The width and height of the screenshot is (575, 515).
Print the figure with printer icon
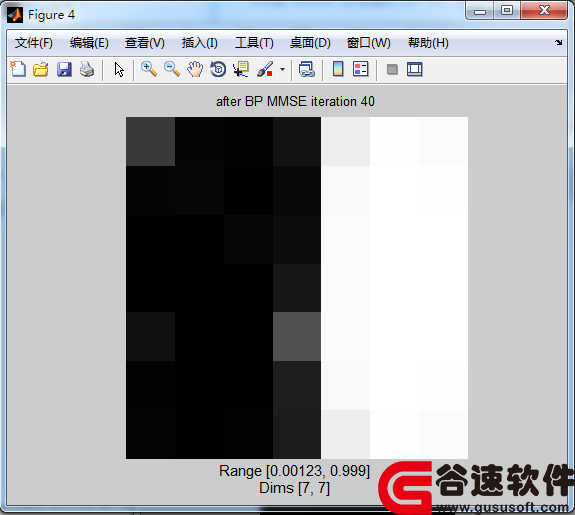click(x=87, y=69)
